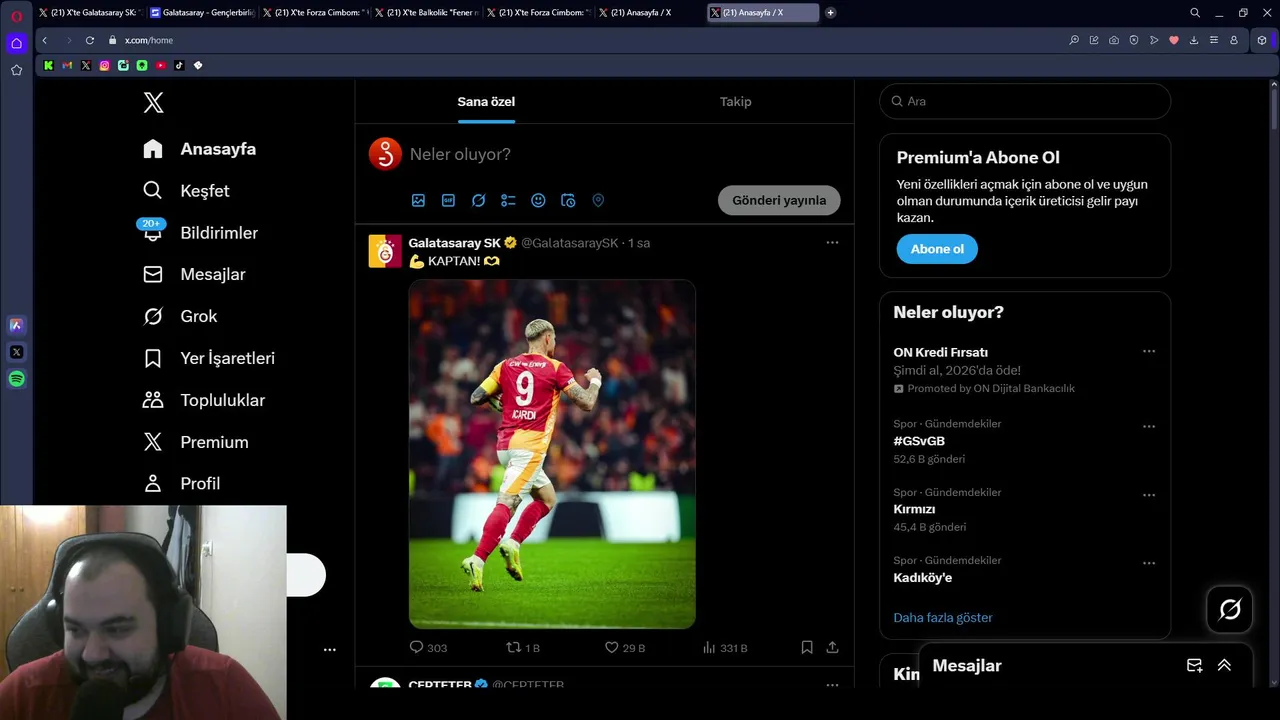The height and width of the screenshot is (720, 1280).
Task: View analytics showing 331 B views
Action: (724, 648)
